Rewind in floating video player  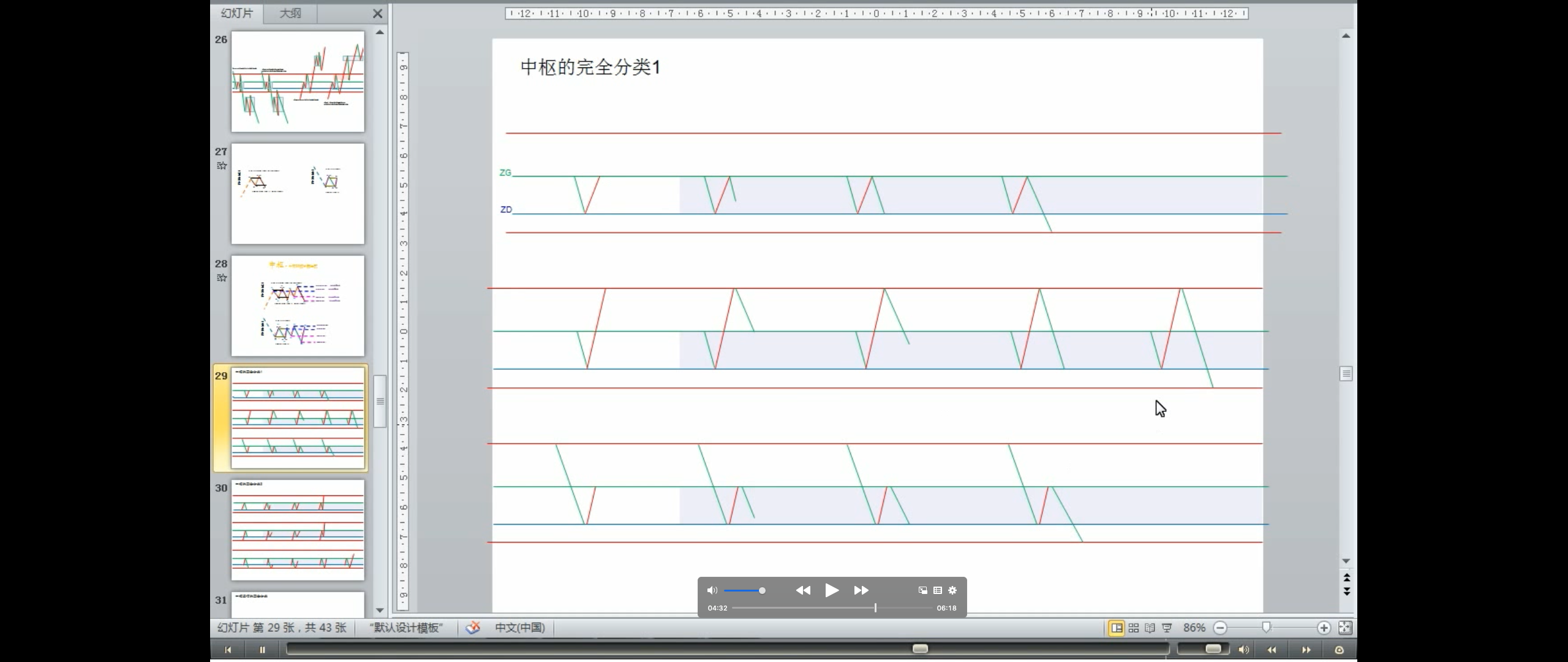pos(803,590)
